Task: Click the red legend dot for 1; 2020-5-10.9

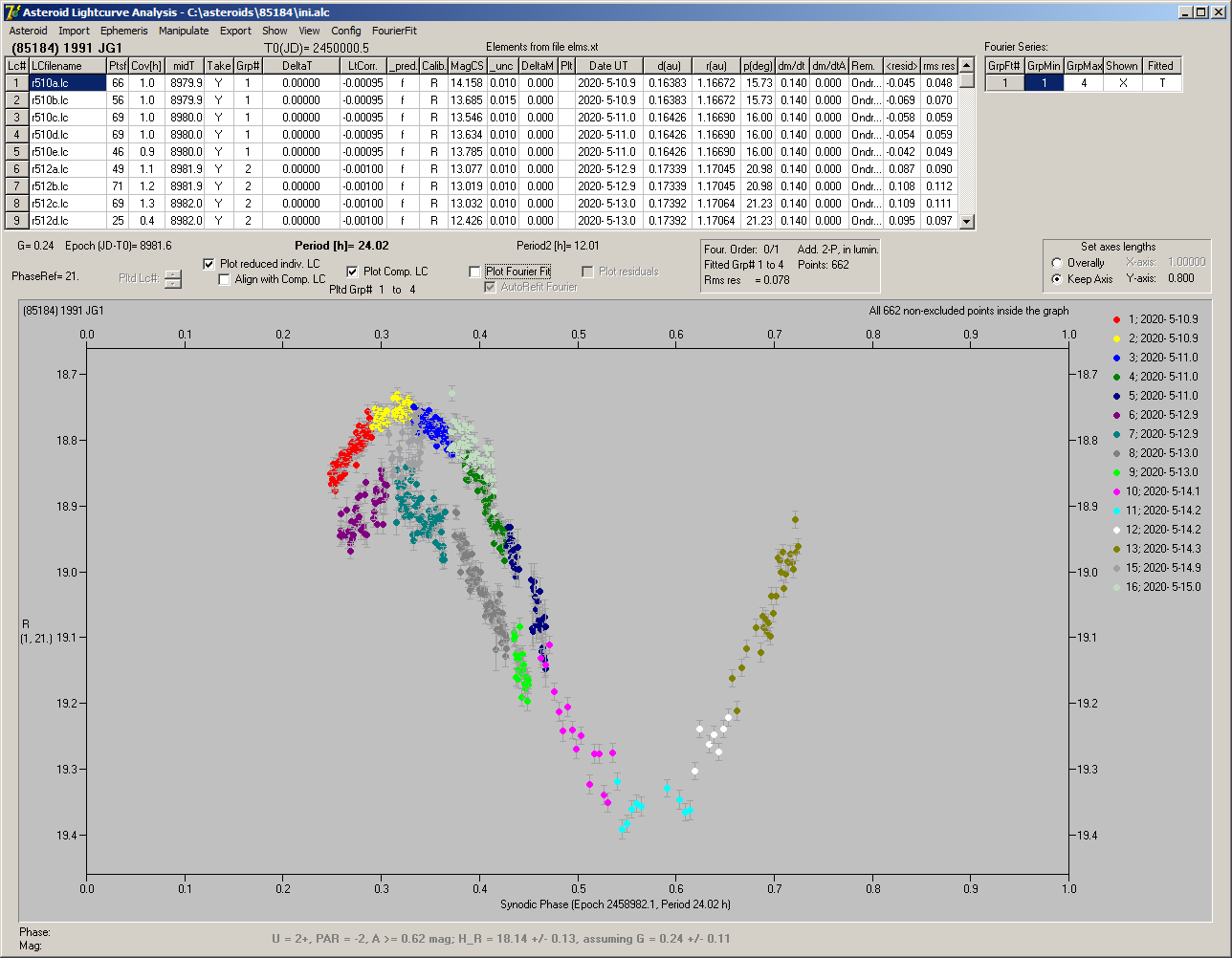Action: coord(1117,319)
